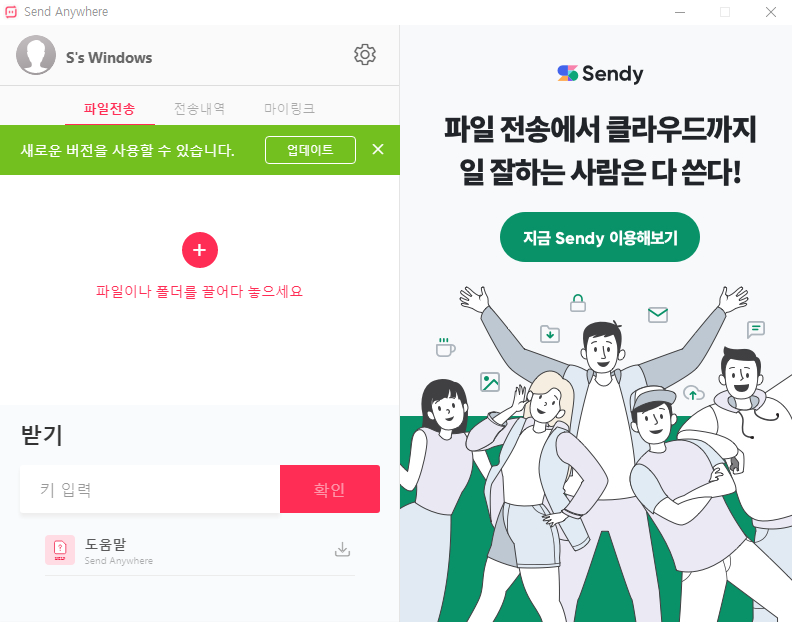Click the 업데이트 update button
This screenshot has height=622, width=792.
[x=310, y=150]
